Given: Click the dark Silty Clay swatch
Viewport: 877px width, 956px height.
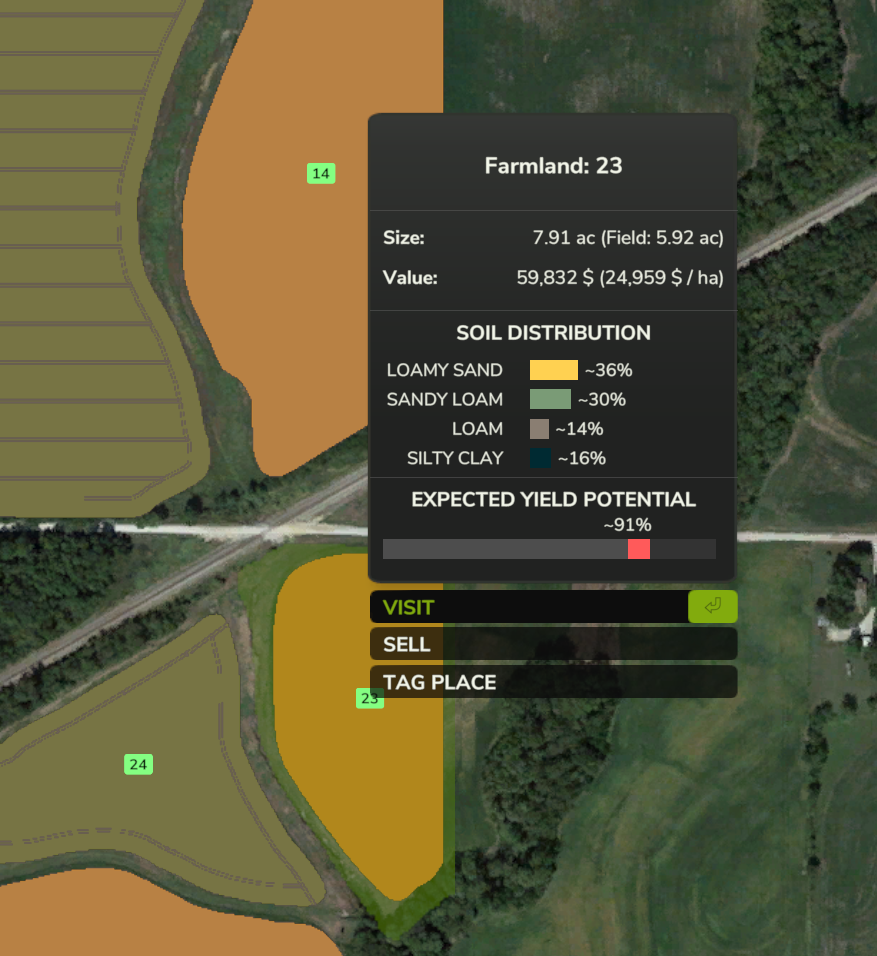Looking at the screenshot, I should (540, 458).
